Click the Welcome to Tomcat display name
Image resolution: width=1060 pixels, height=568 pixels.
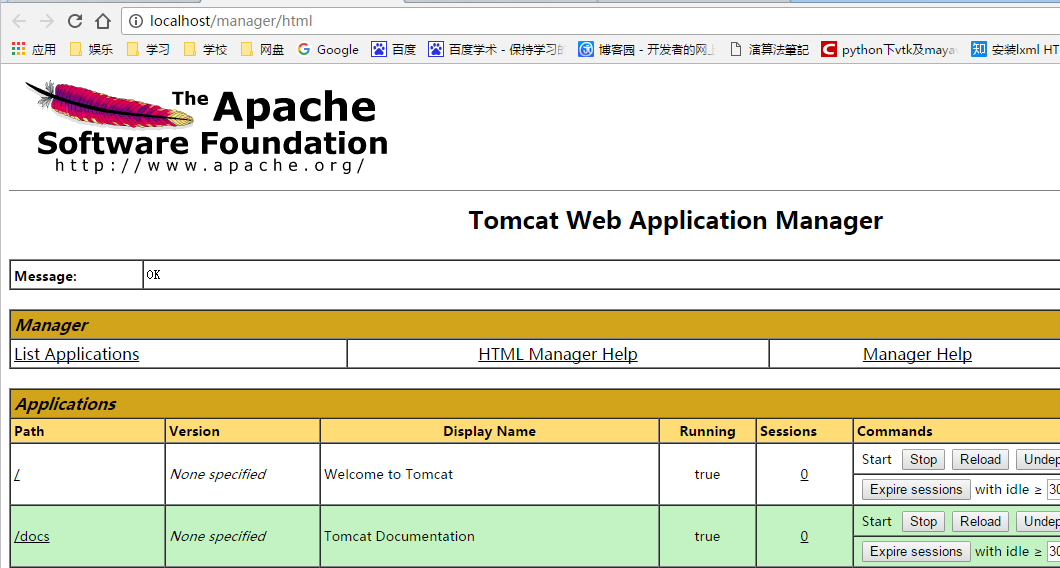(x=389, y=475)
